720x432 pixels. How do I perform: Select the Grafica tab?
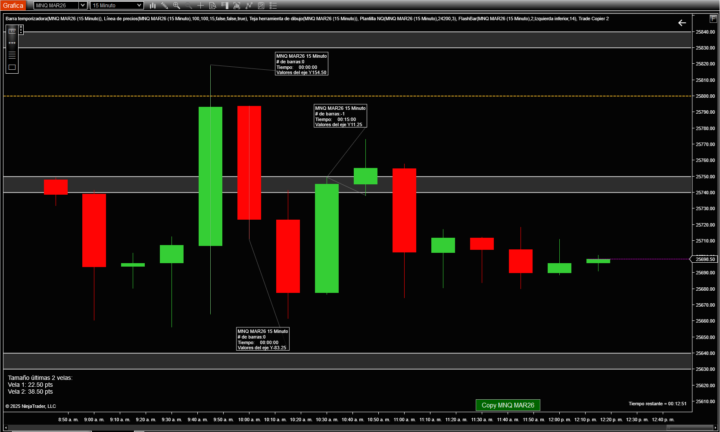point(13,6)
